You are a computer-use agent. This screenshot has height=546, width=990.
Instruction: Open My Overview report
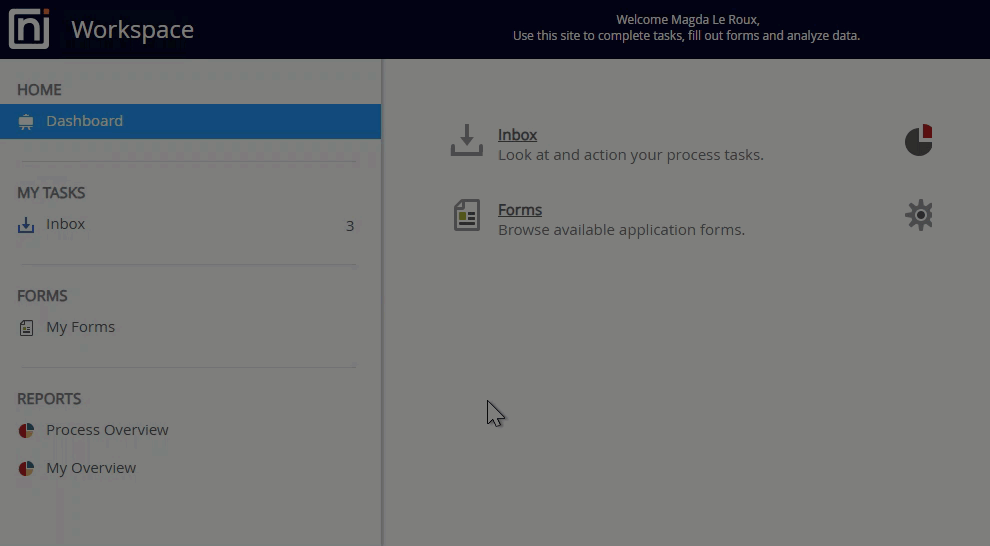tap(91, 468)
